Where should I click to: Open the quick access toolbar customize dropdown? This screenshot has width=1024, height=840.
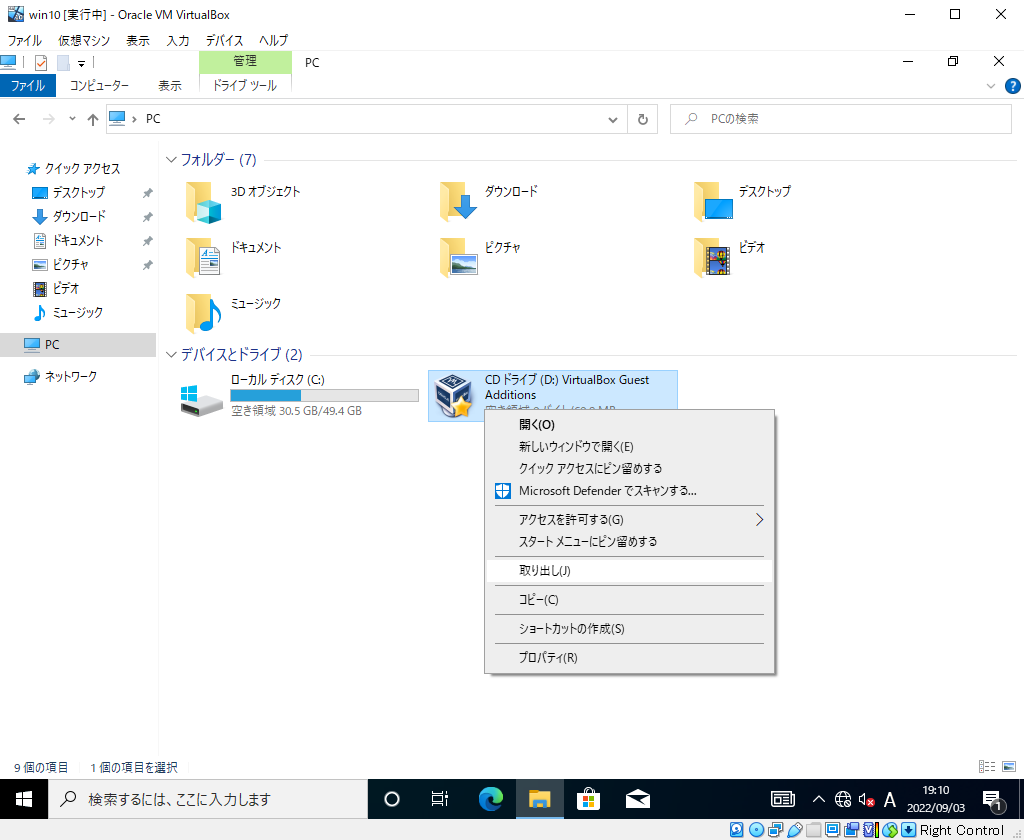coord(82,63)
